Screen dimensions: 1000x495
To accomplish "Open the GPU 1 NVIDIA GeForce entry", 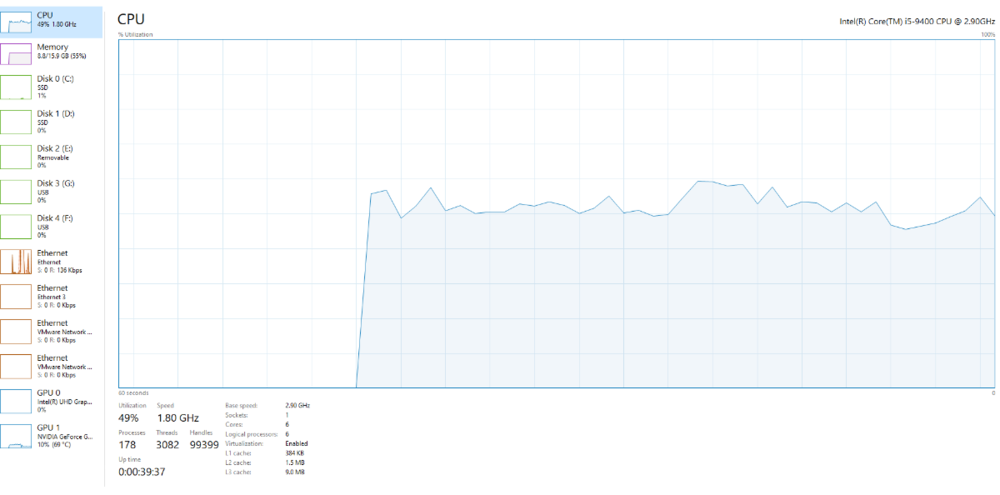I will pos(17,436).
